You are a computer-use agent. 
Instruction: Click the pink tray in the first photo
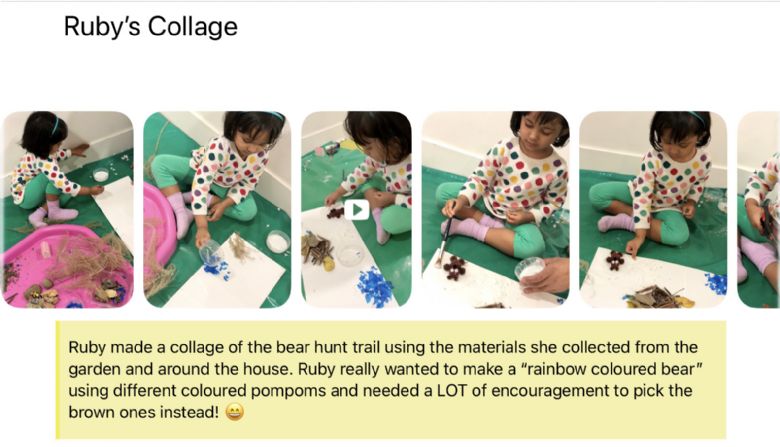[65, 266]
